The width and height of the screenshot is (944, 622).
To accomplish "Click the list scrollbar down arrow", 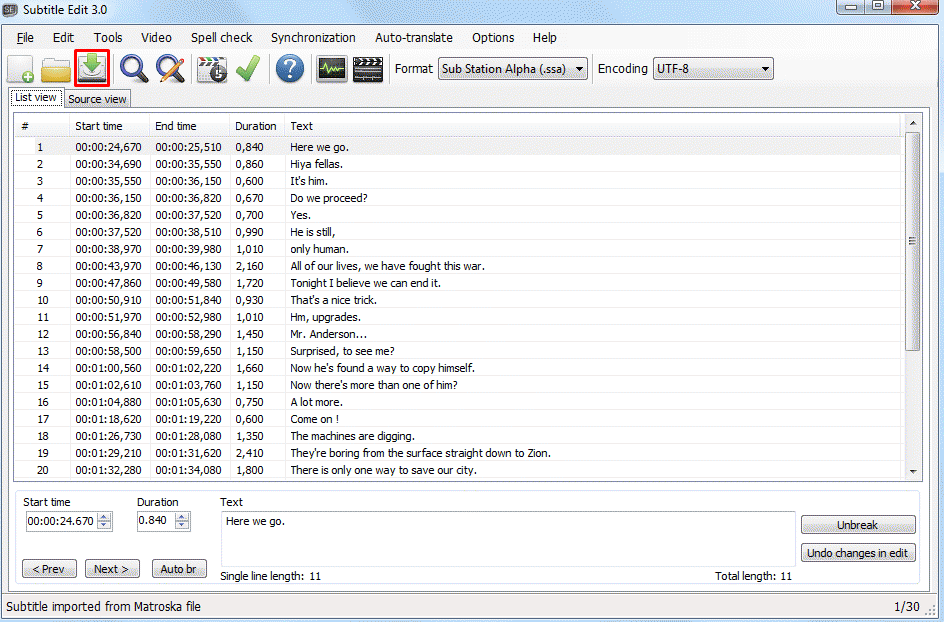I will 913,471.
